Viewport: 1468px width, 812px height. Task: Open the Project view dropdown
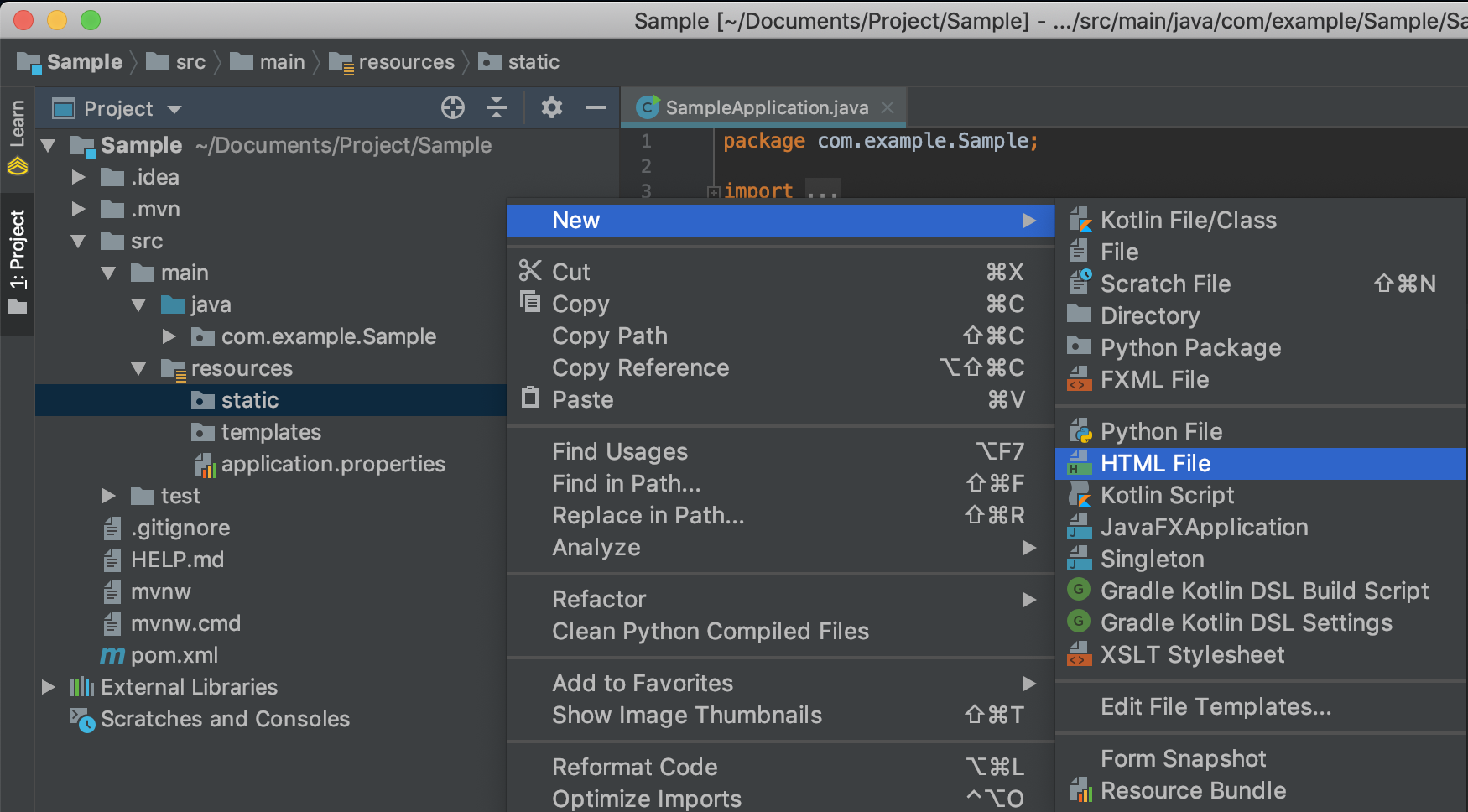[174, 109]
